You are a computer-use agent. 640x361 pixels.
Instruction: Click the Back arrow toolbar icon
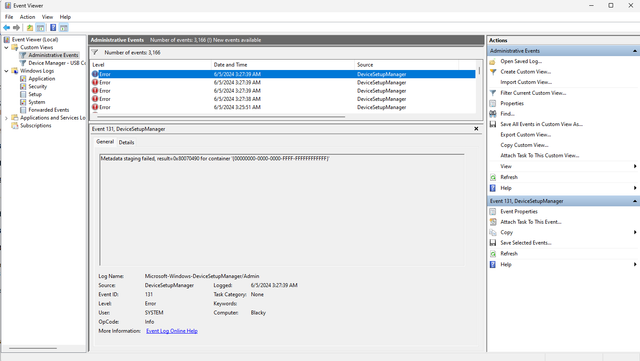(7, 28)
